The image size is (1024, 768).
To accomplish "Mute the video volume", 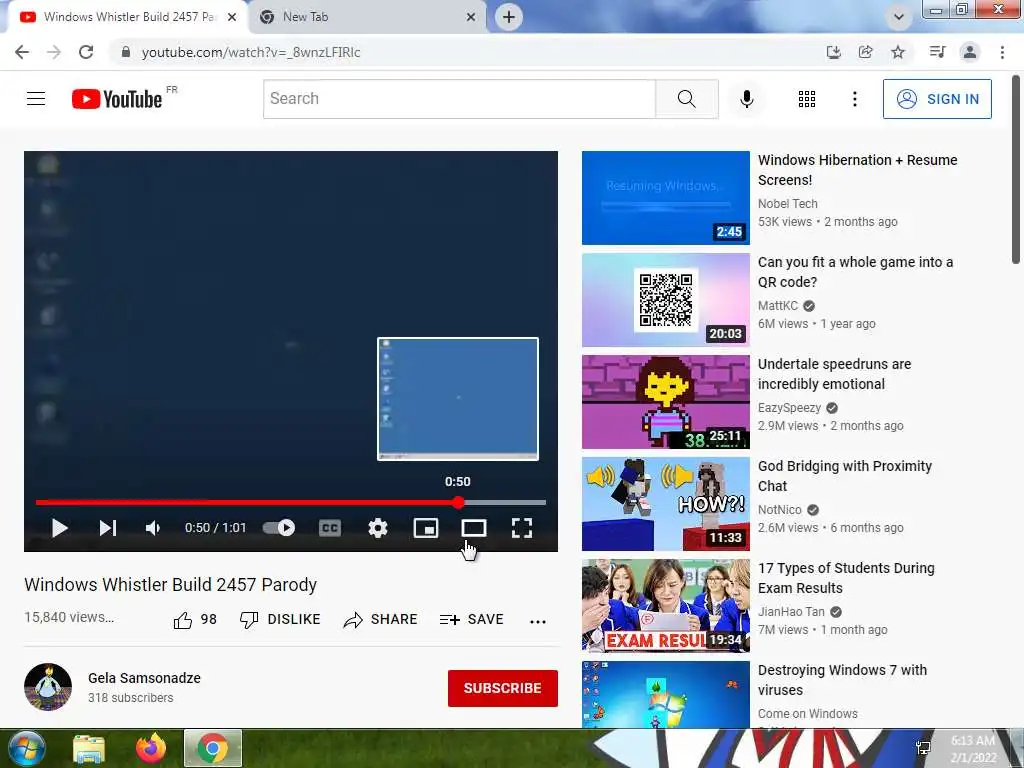I will (153, 528).
